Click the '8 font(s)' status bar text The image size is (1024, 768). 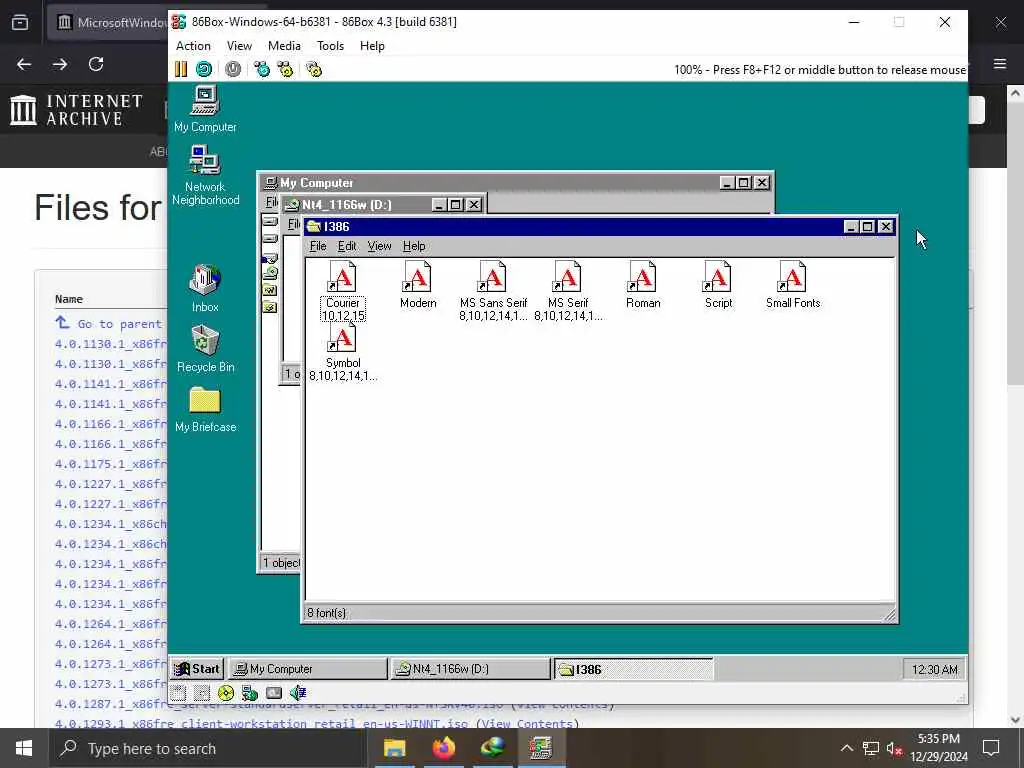327,613
